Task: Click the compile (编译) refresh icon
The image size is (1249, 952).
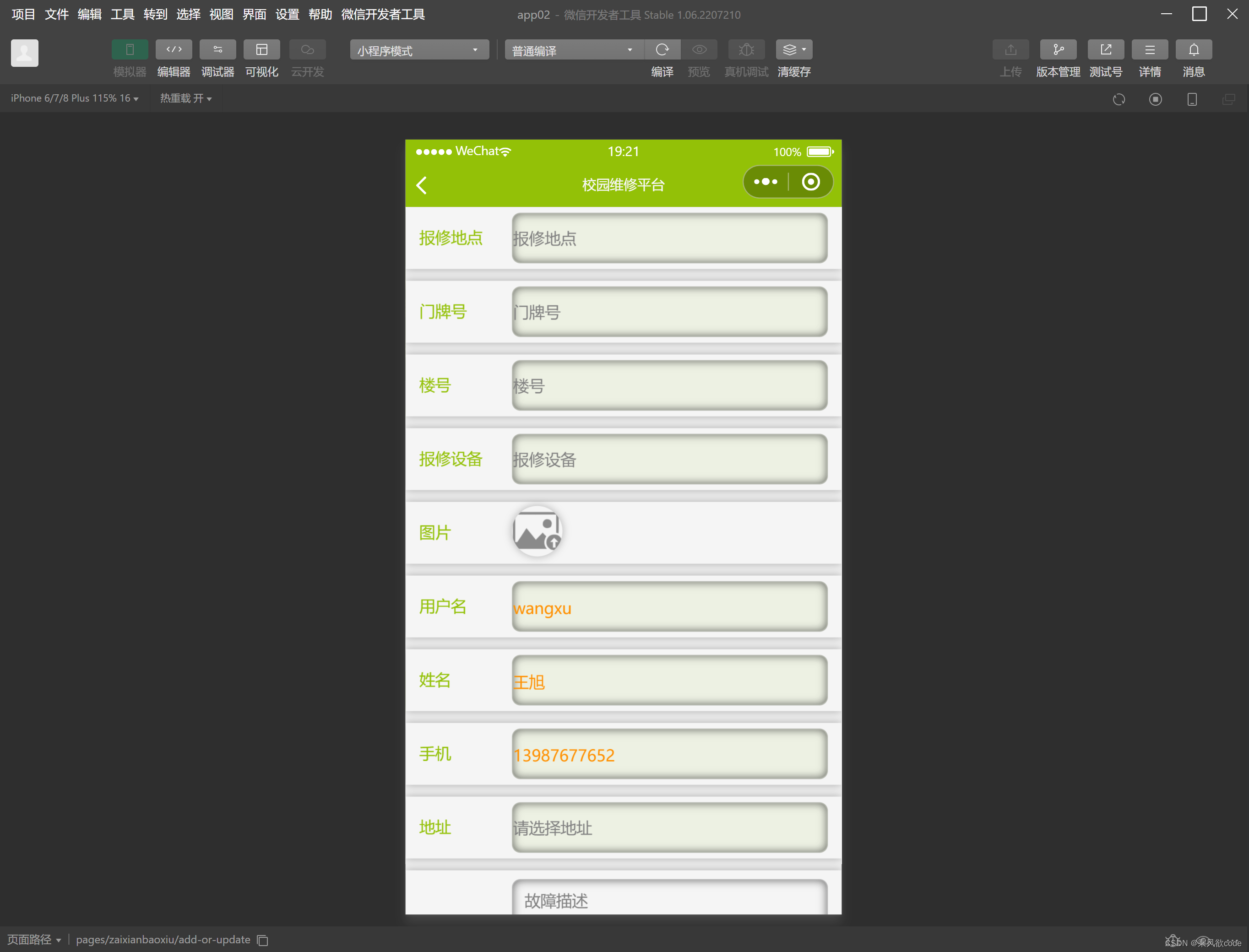Action: [662, 50]
